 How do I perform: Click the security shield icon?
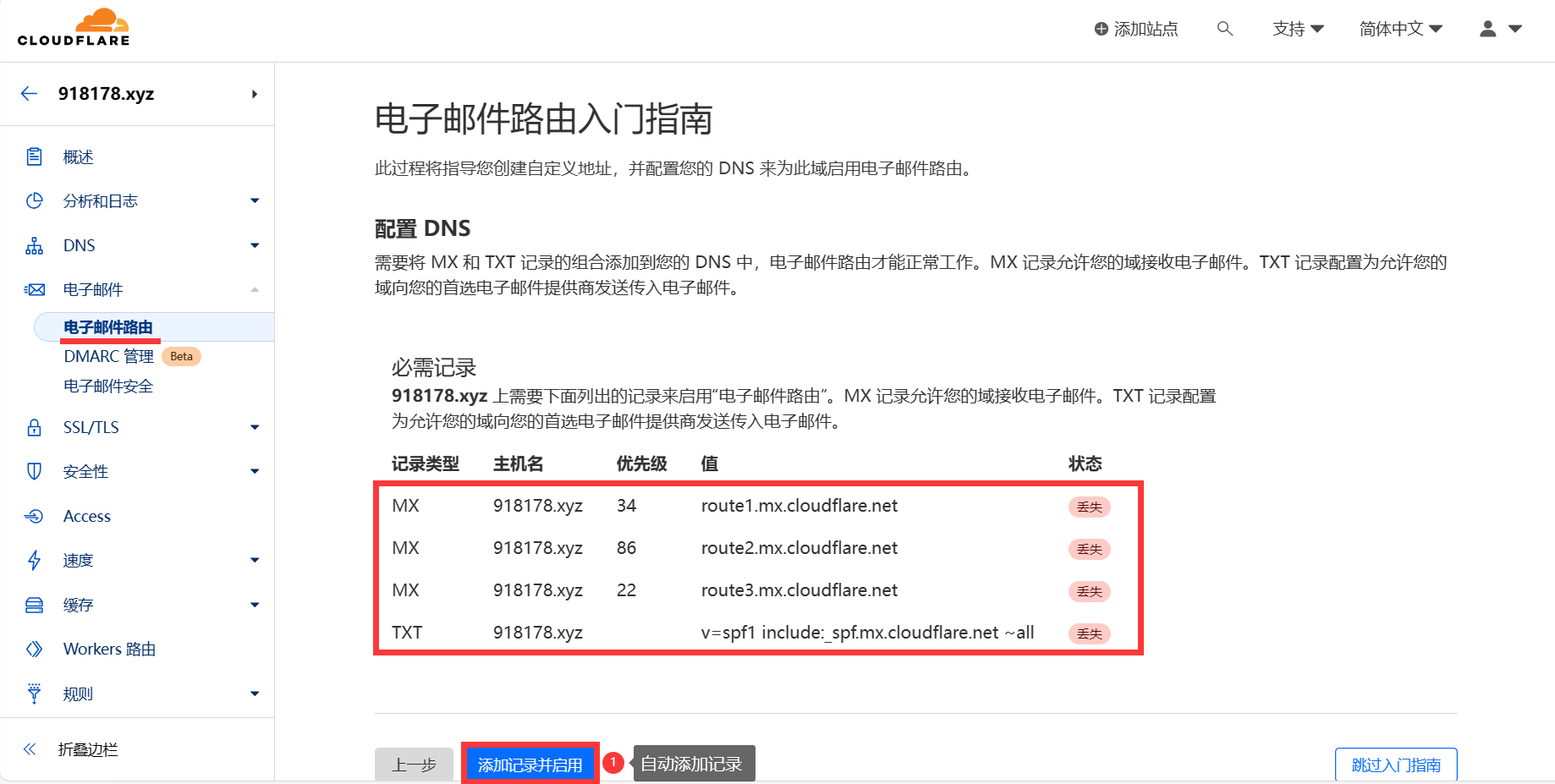tap(34, 471)
